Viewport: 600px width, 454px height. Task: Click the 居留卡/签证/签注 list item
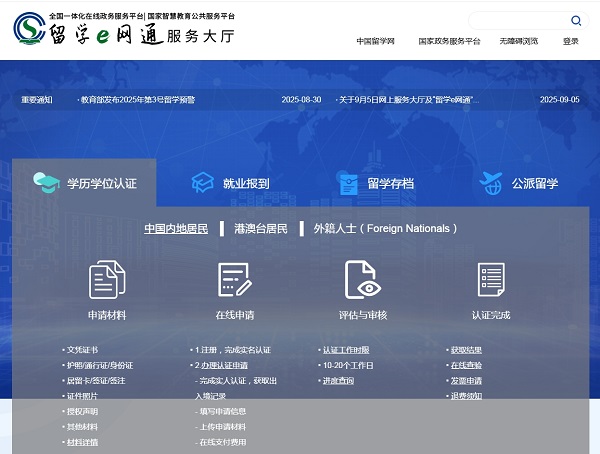click(x=96, y=381)
